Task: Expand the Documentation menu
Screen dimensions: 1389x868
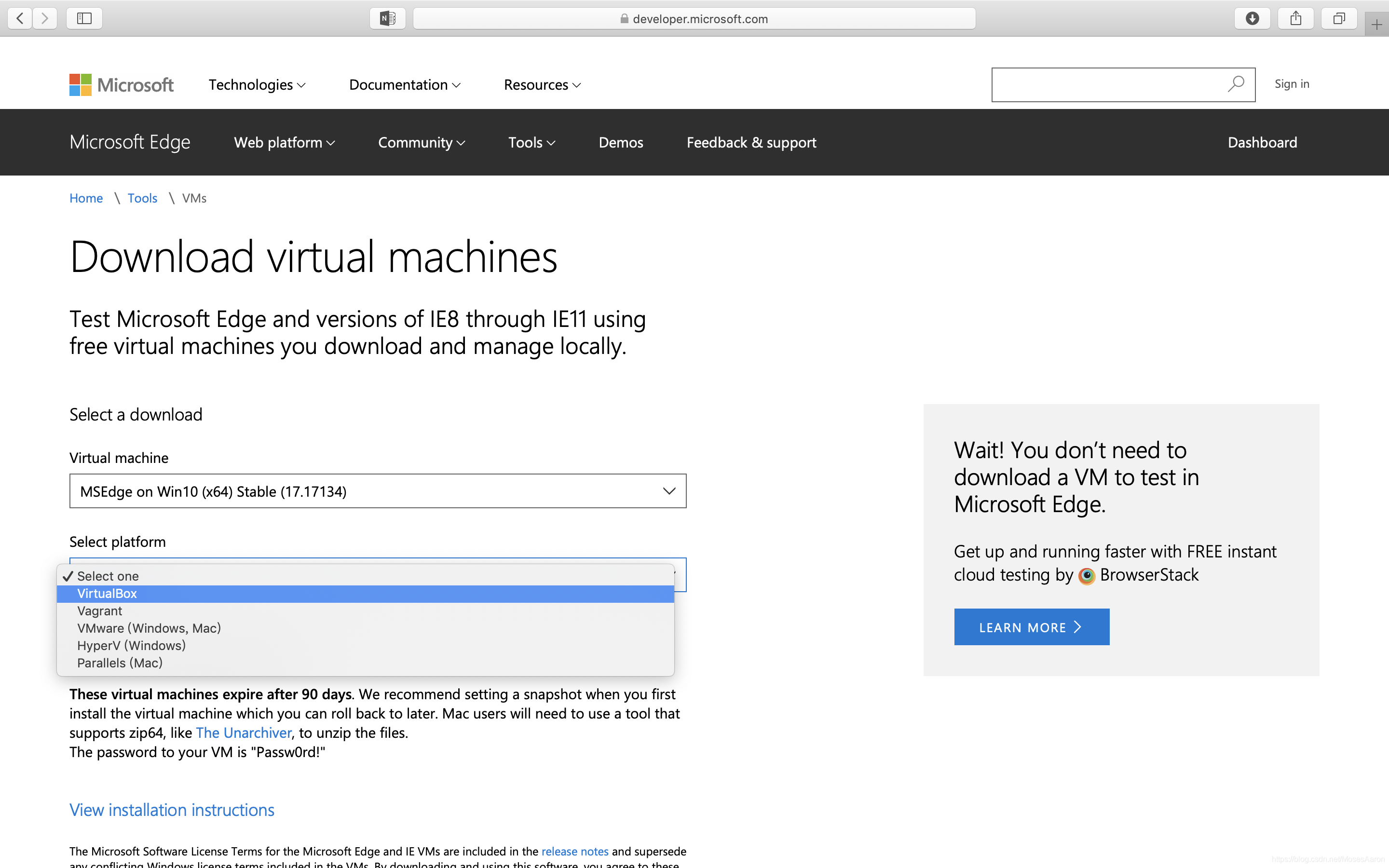Action: pos(405,85)
